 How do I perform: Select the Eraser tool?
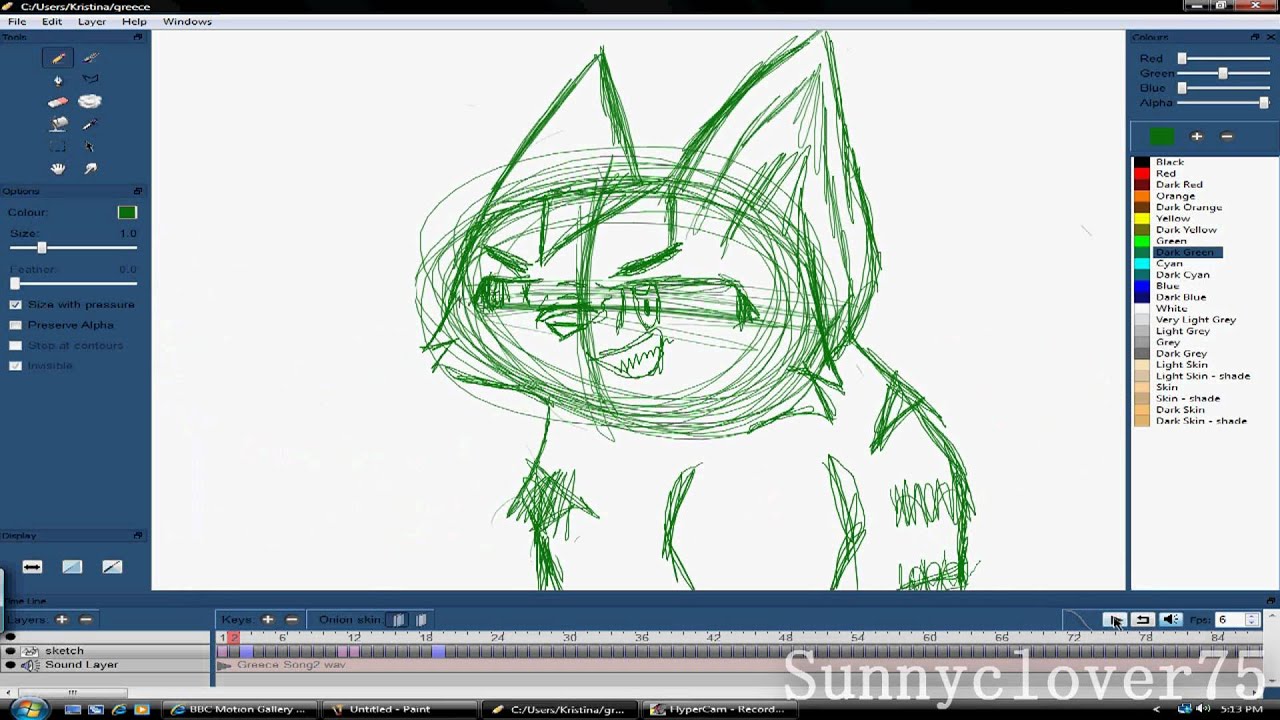coord(58,102)
